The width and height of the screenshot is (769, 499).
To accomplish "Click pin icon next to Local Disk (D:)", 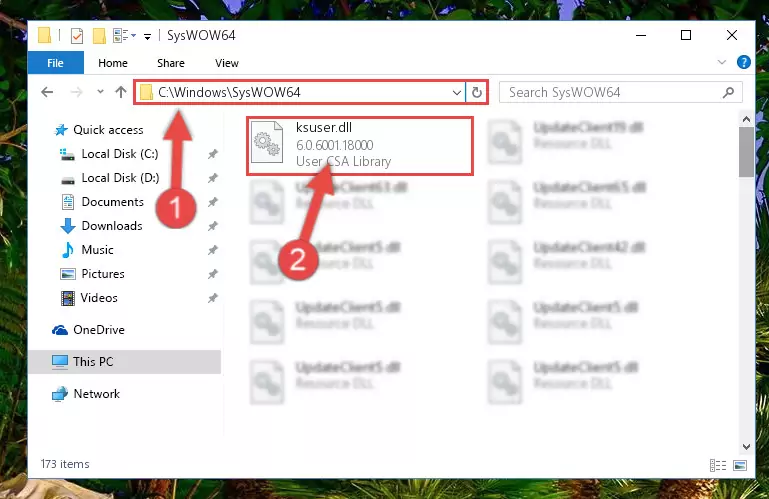I will [212, 178].
